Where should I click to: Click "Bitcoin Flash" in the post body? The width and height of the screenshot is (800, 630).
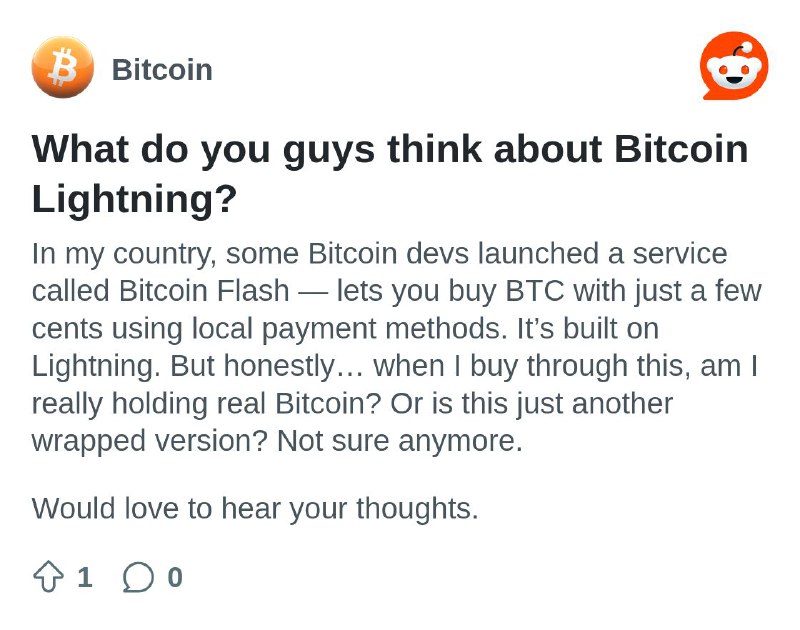[x=204, y=291]
